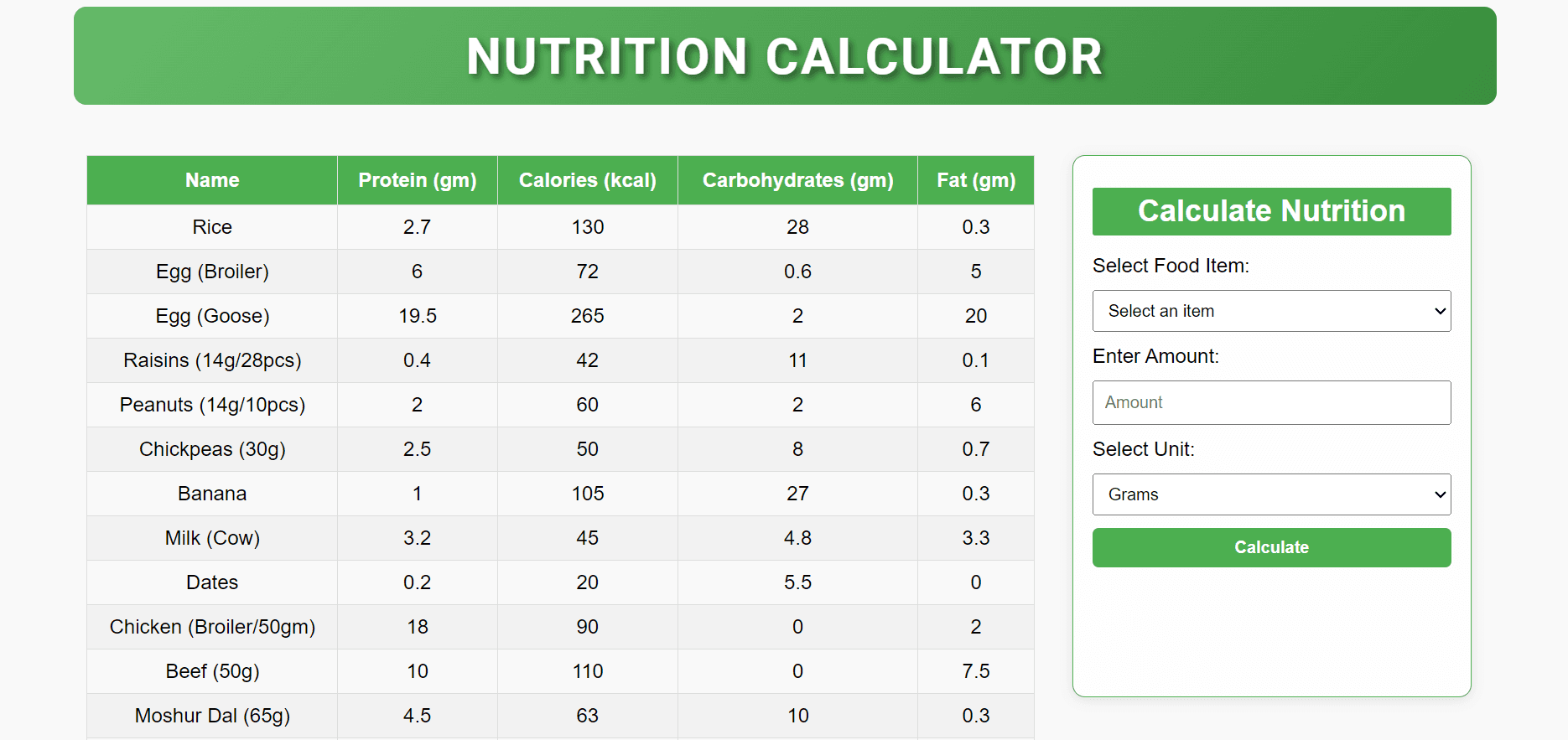Click the Chicken (Broiler/50gm) name cell
The width and height of the screenshot is (1568, 740).
point(212,627)
